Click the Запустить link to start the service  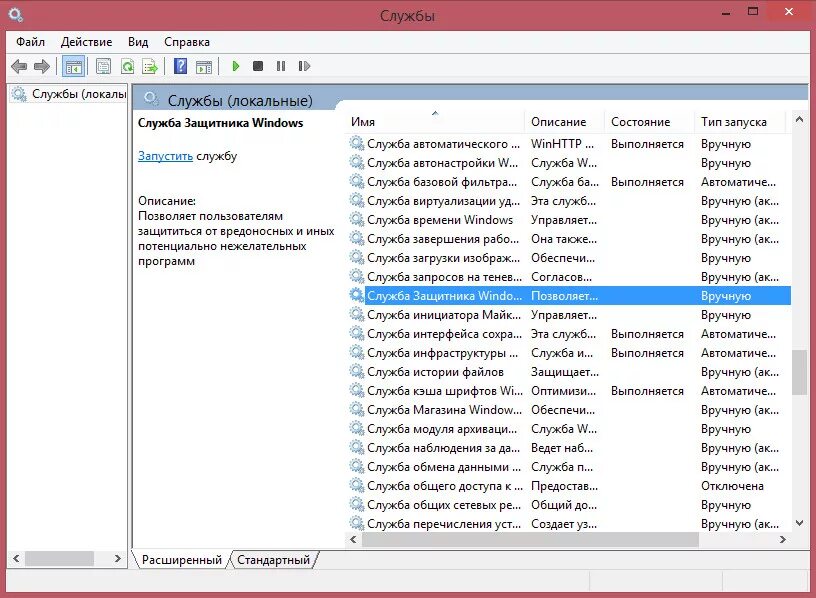[x=165, y=156]
